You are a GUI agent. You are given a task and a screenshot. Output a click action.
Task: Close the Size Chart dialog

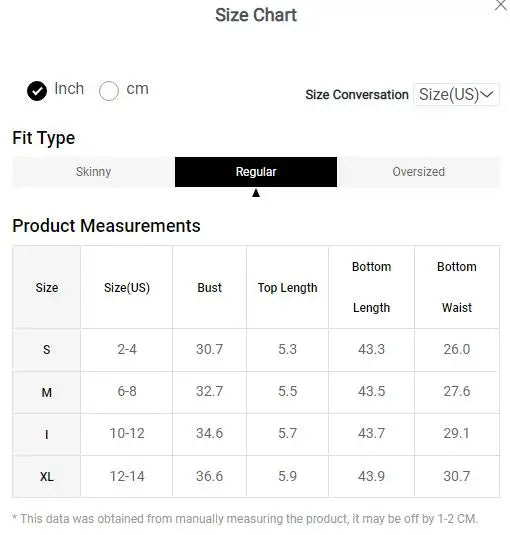click(x=500, y=5)
